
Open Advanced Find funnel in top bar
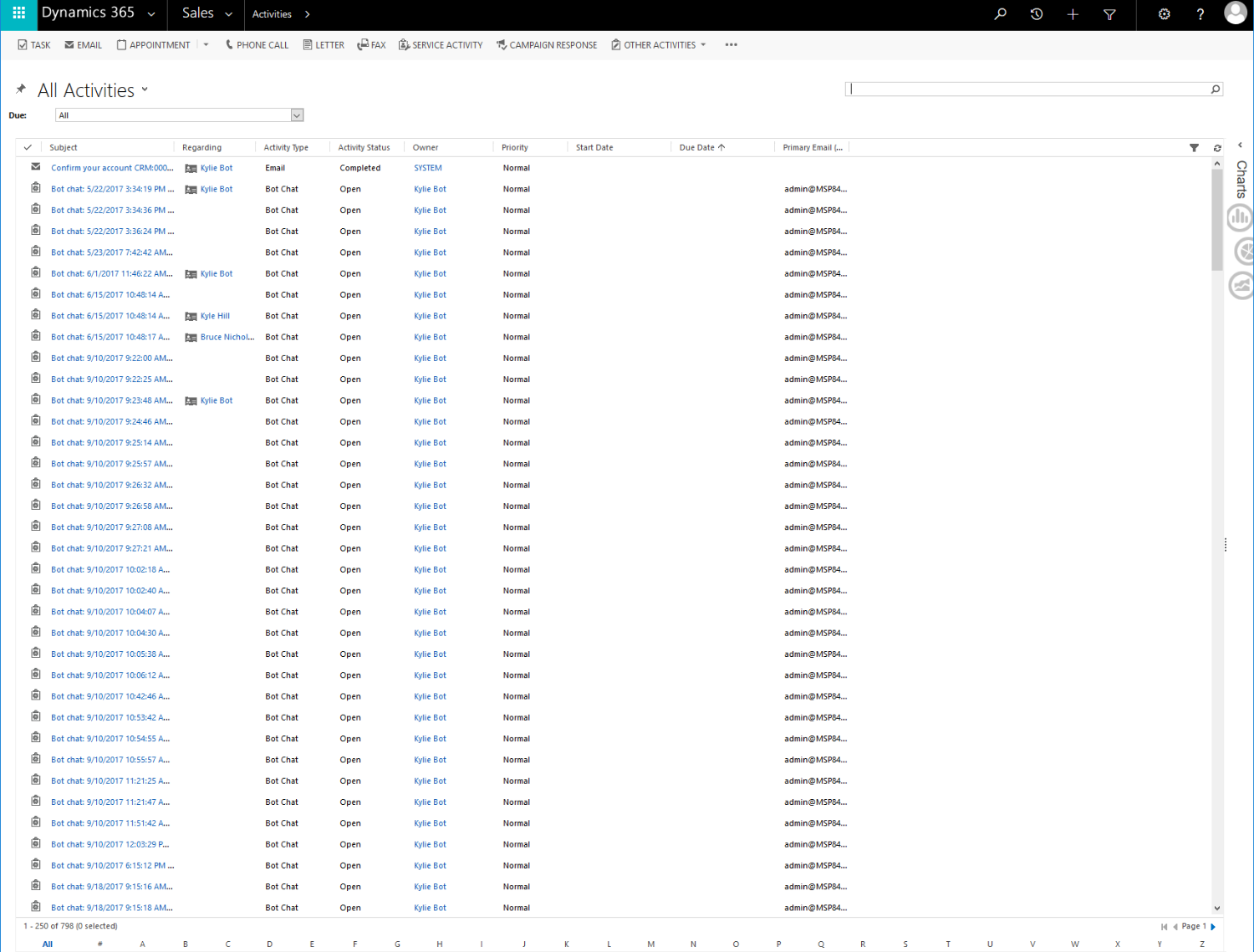[1109, 14]
